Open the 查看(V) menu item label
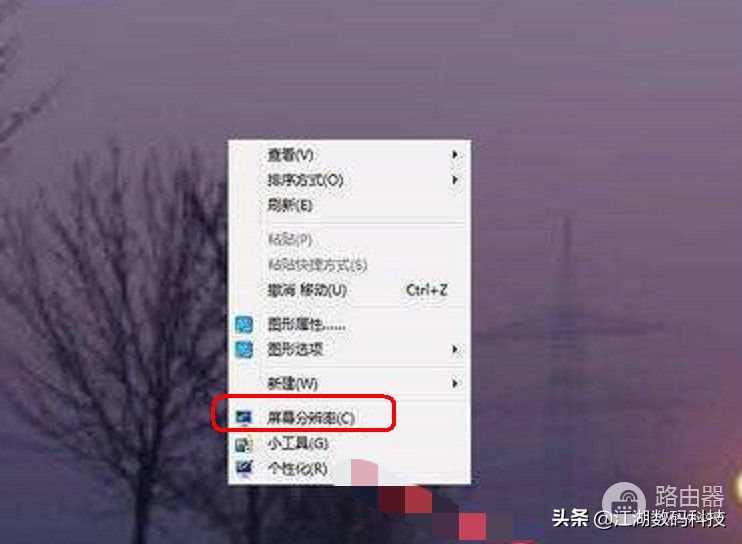The image size is (742, 544). pos(291,155)
